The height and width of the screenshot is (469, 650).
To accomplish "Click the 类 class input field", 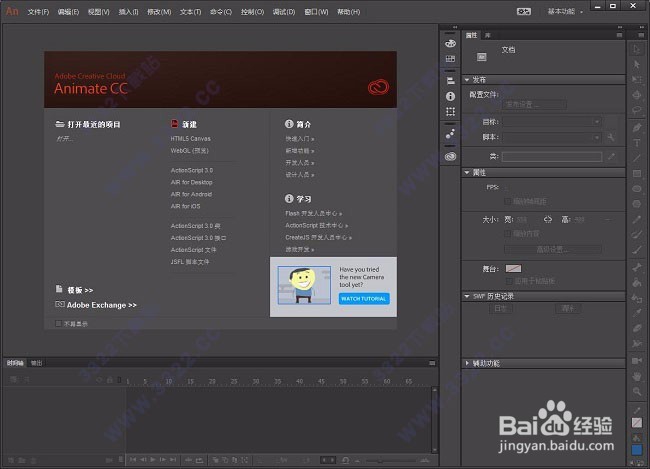I will pos(552,156).
